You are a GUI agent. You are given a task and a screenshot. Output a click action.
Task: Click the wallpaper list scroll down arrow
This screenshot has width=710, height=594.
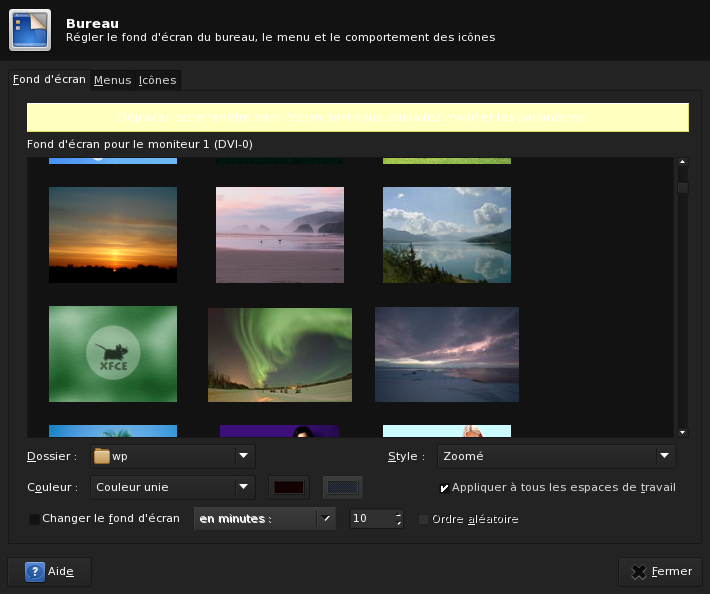coord(682,432)
